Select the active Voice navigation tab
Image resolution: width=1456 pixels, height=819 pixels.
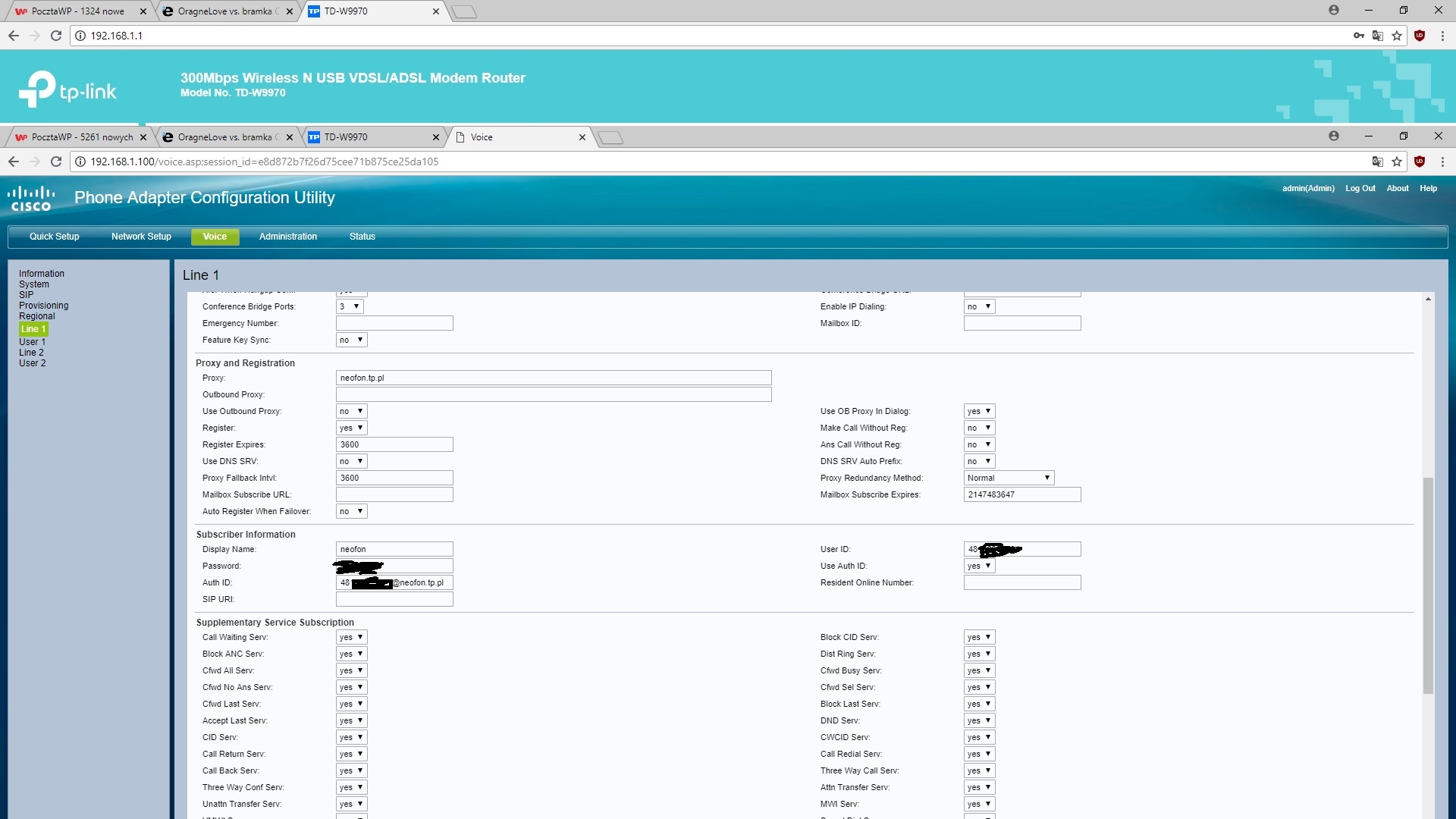pos(215,237)
